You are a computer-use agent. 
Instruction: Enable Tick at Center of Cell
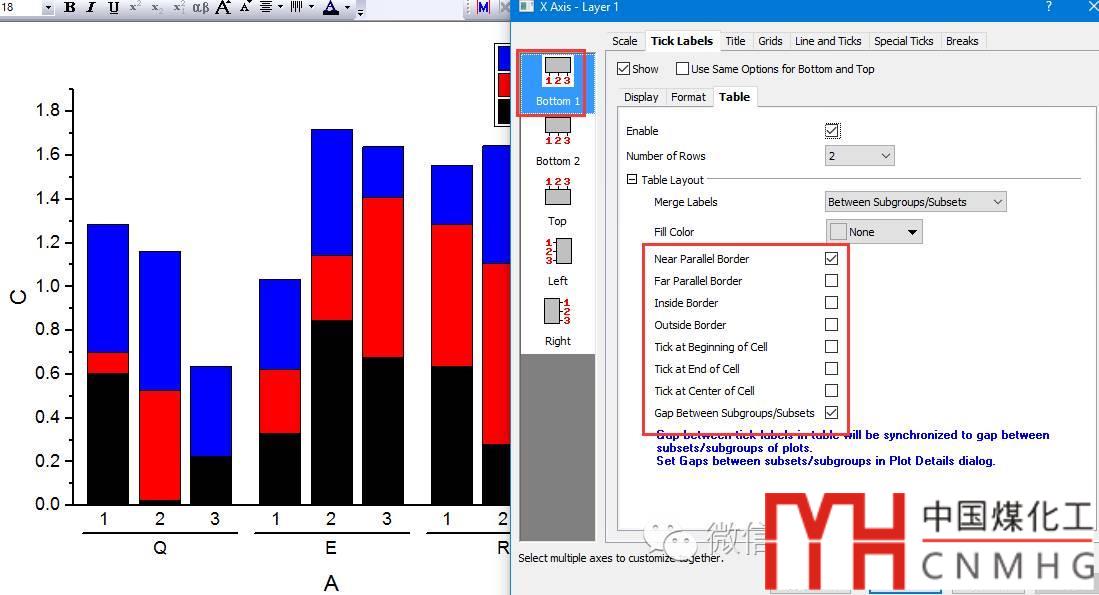tap(831, 391)
